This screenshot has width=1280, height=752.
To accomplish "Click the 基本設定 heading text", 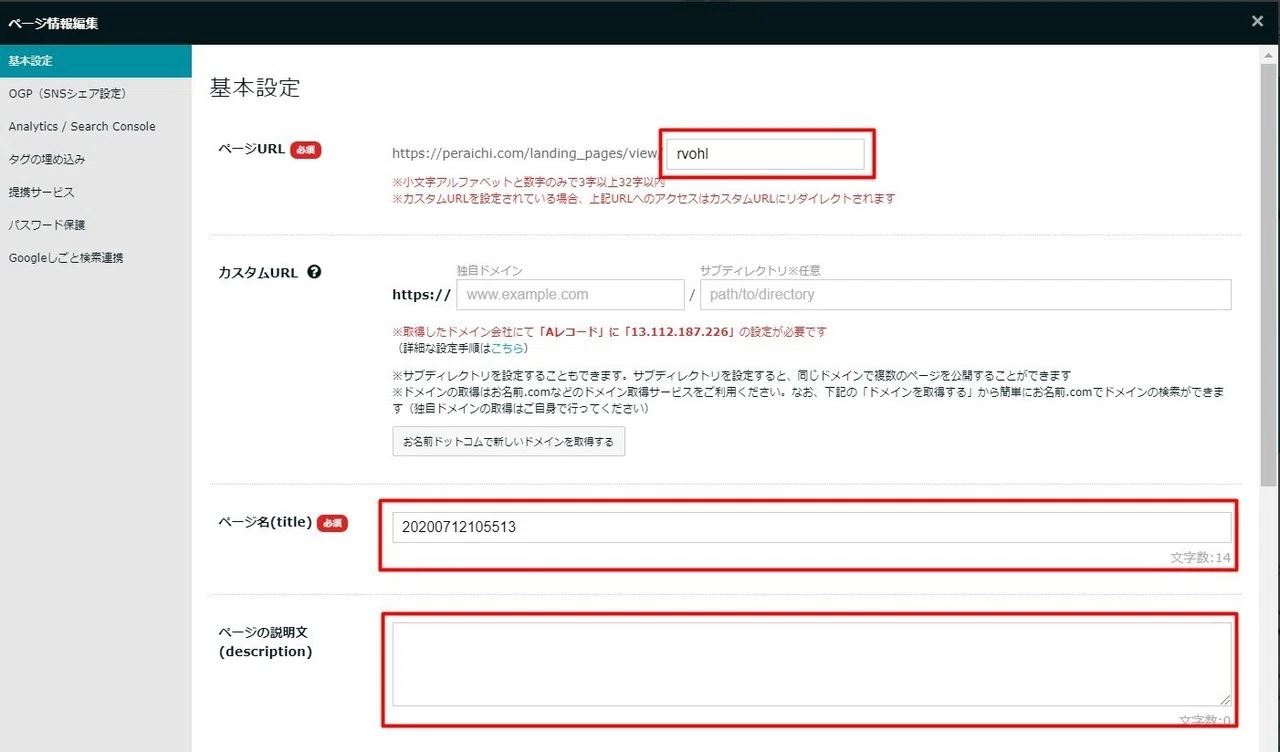I will (255, 88).
